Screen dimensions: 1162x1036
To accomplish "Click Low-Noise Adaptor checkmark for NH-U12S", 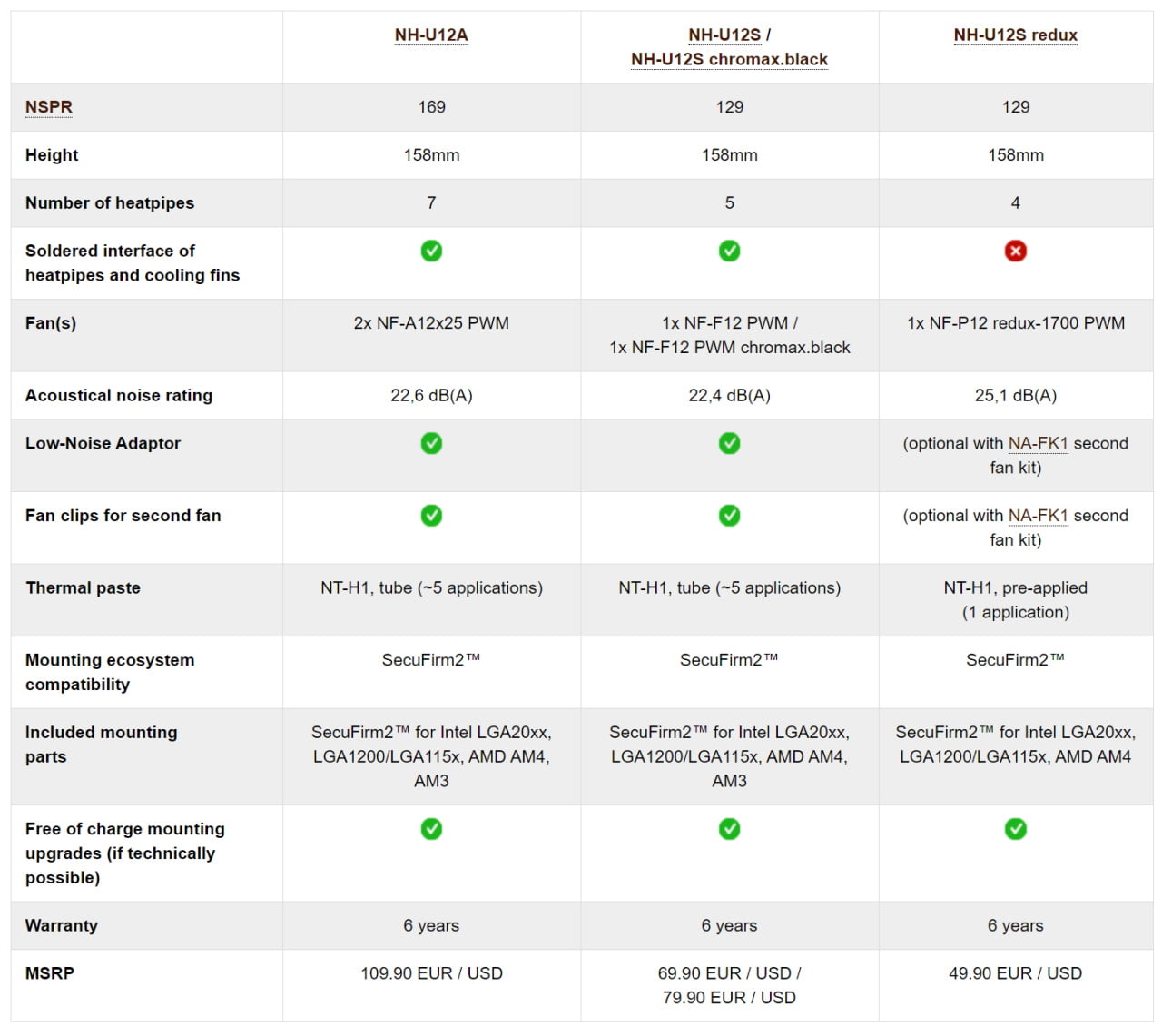I will click(729, 443).
